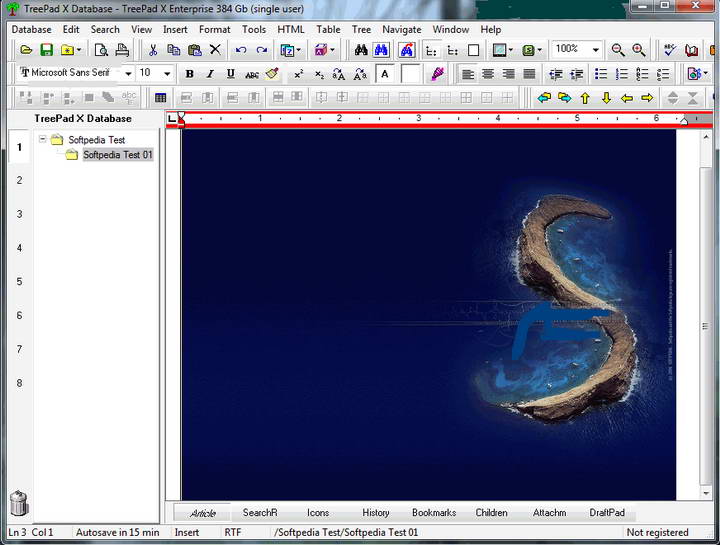Click the yellow up arrow navigation icon

585,98
